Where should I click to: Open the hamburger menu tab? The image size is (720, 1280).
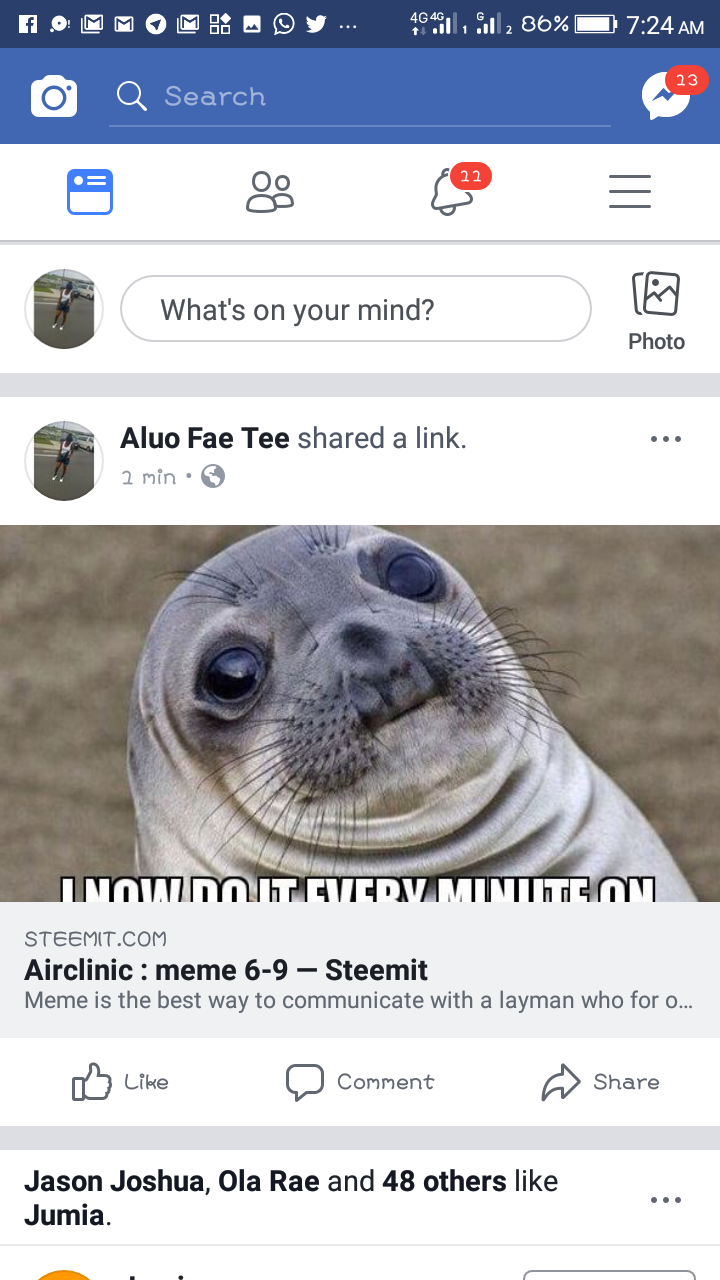click(x=630, y=192)
